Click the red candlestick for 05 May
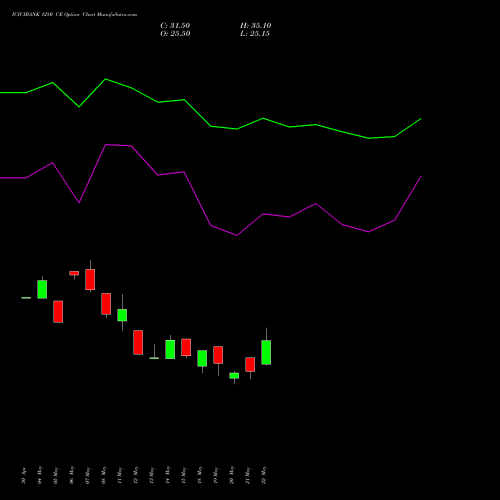The height and width of the screenshot is (500, 500). (58, 312)
